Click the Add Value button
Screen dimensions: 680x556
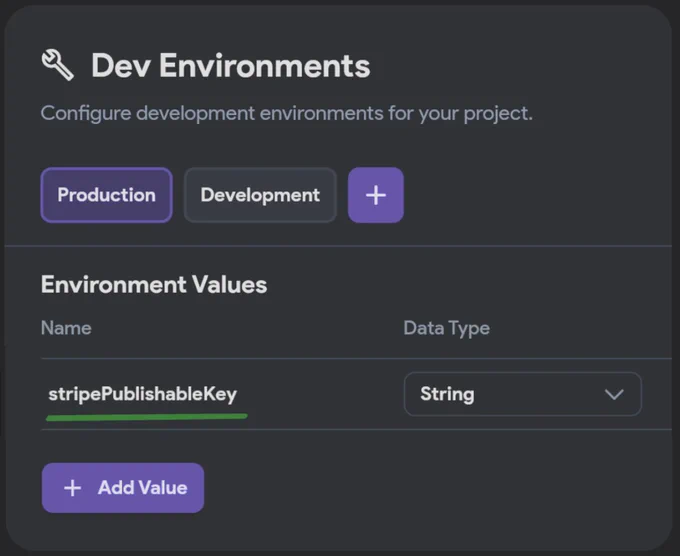click(x=123, y=488)
